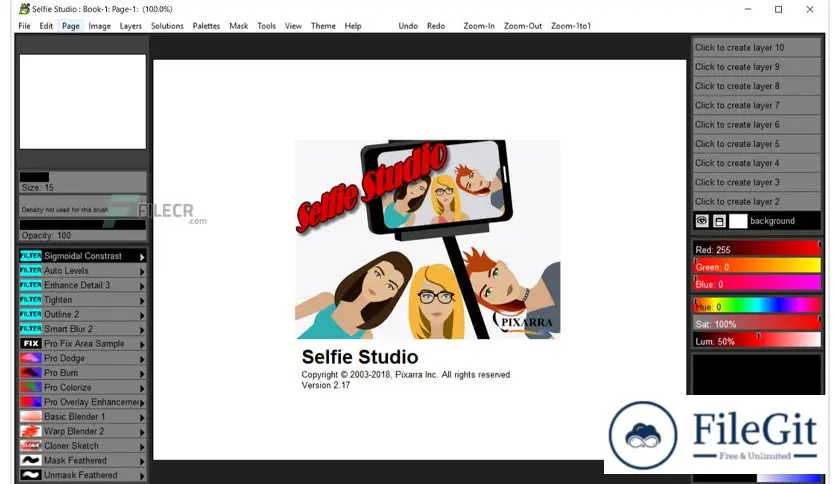This screenshot has width=836, height=484.
Task: Expand Sigmoidal Constrast options arrow
Action: click(142, 257)
